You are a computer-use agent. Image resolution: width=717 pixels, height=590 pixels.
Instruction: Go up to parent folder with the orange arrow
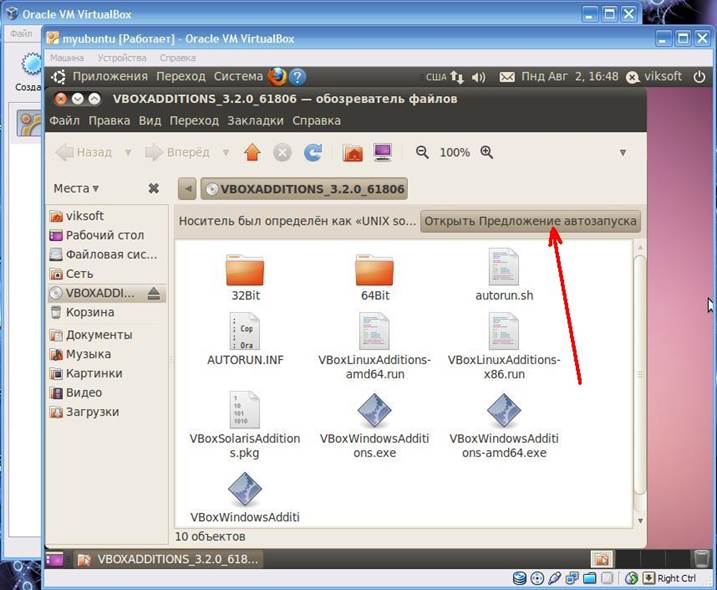252,152
